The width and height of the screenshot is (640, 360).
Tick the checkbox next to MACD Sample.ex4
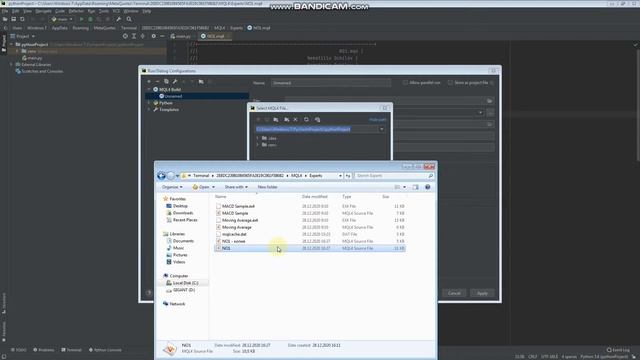218,207
